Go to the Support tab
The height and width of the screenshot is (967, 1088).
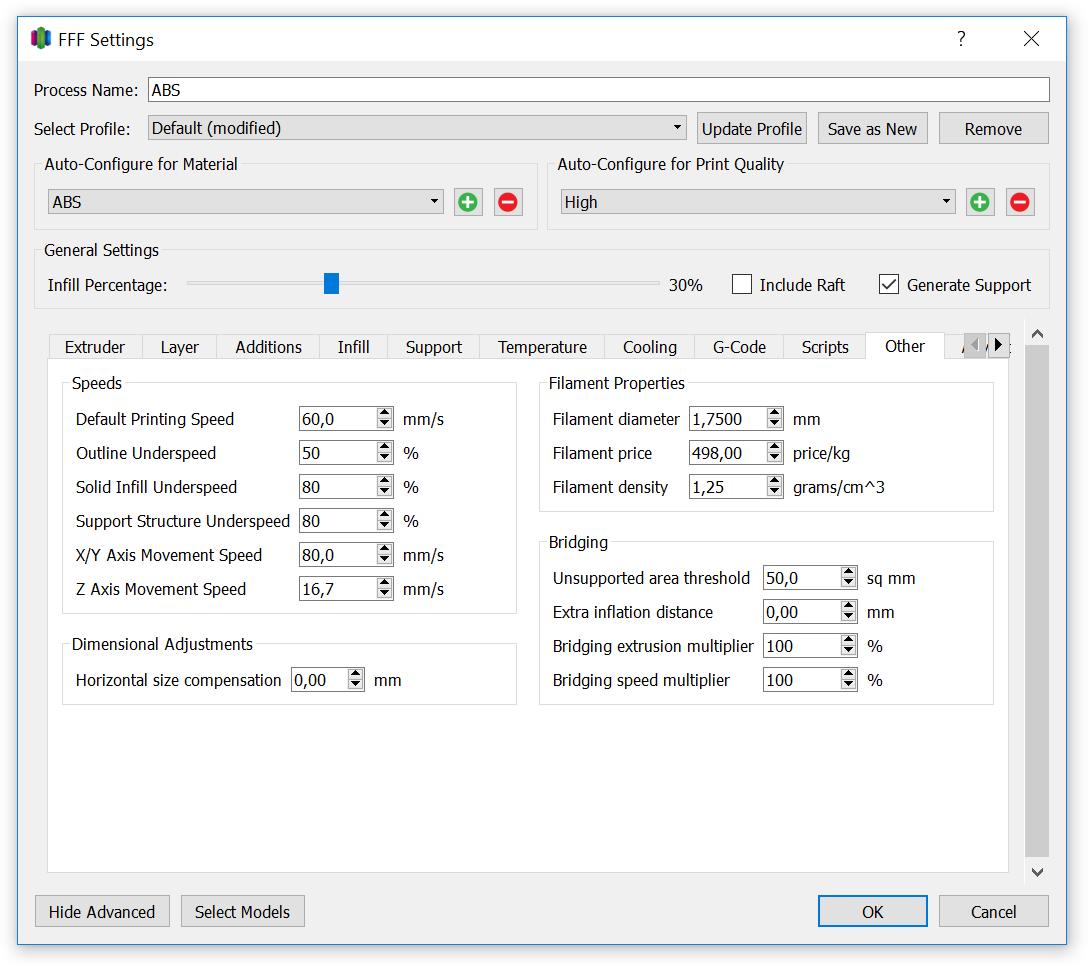coord(434,347)
